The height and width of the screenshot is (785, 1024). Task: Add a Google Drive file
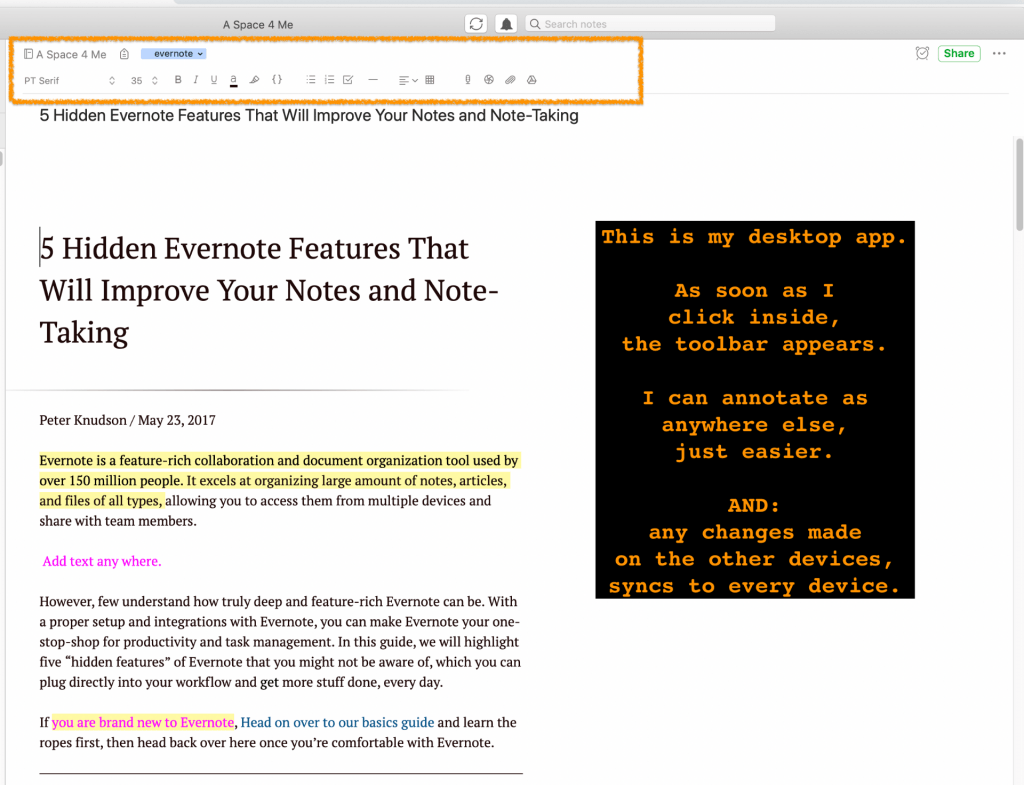coord(532,80)
